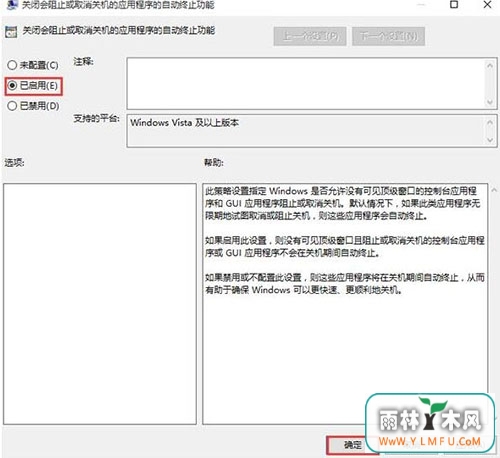This screenshot has width=500, height=458.
Task: Click the 确定 button
Action: (352, 445)
